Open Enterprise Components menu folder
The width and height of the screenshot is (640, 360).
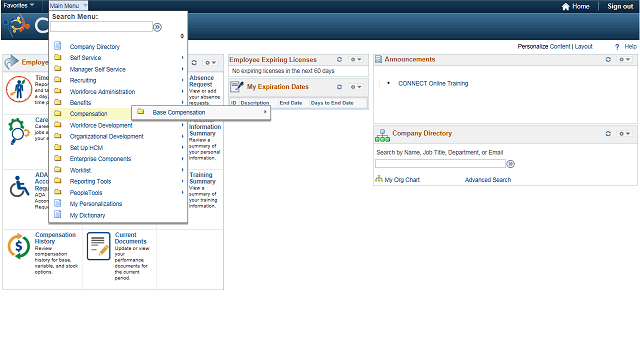coord(100,159)
